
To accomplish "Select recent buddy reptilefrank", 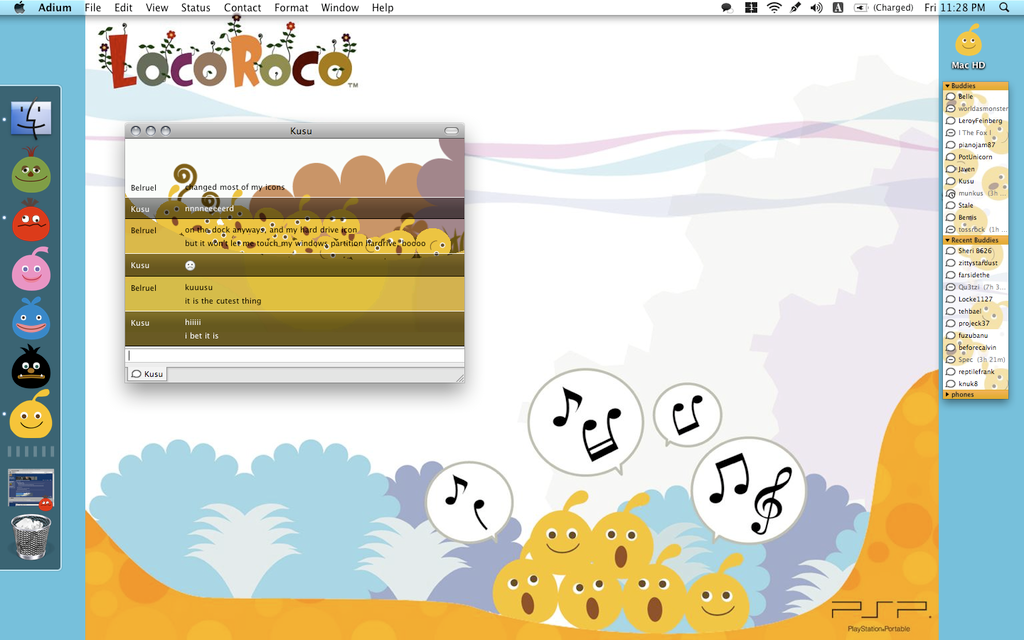I will 976,372.
